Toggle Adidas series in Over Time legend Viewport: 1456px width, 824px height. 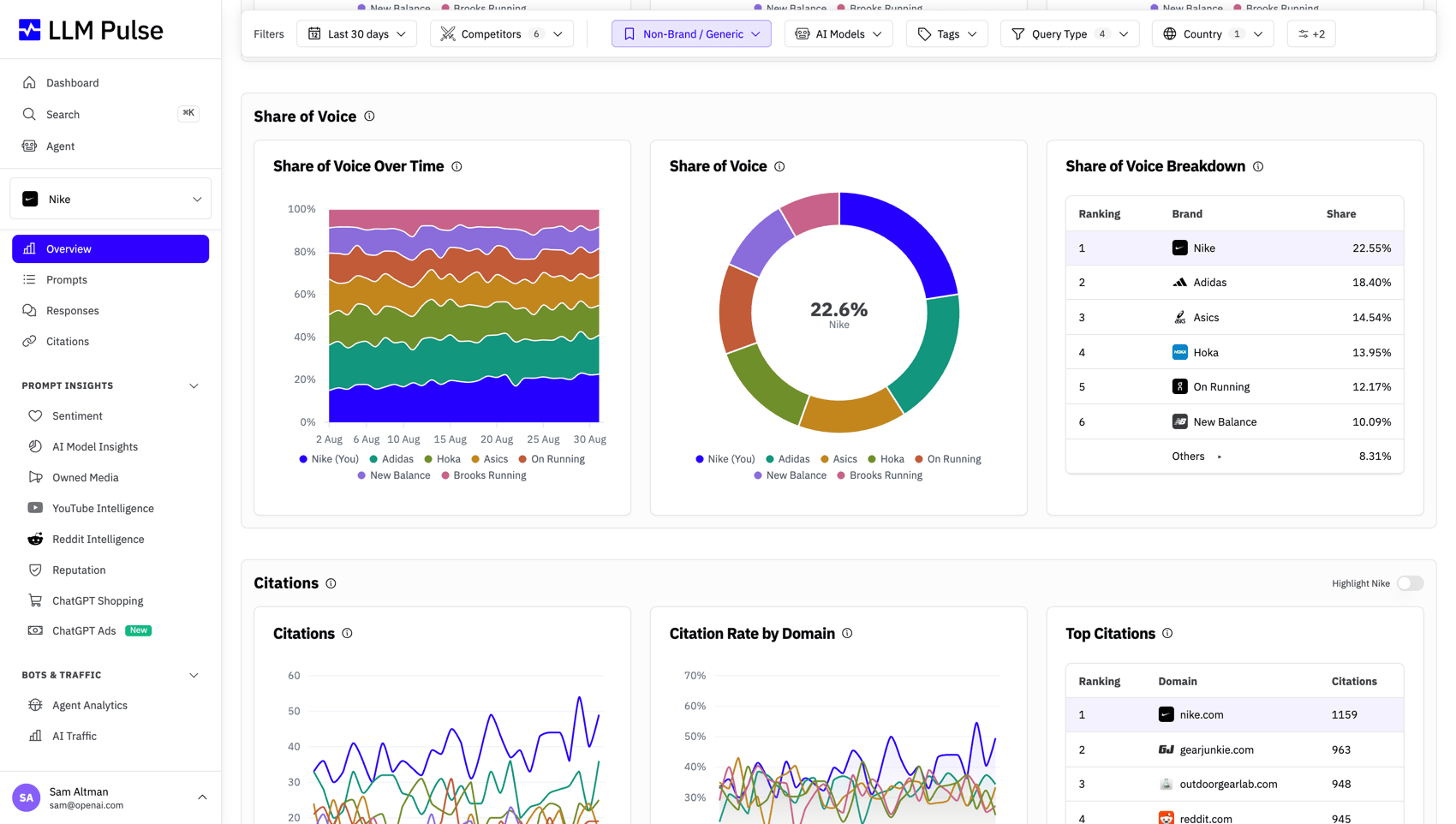[391, 459]
